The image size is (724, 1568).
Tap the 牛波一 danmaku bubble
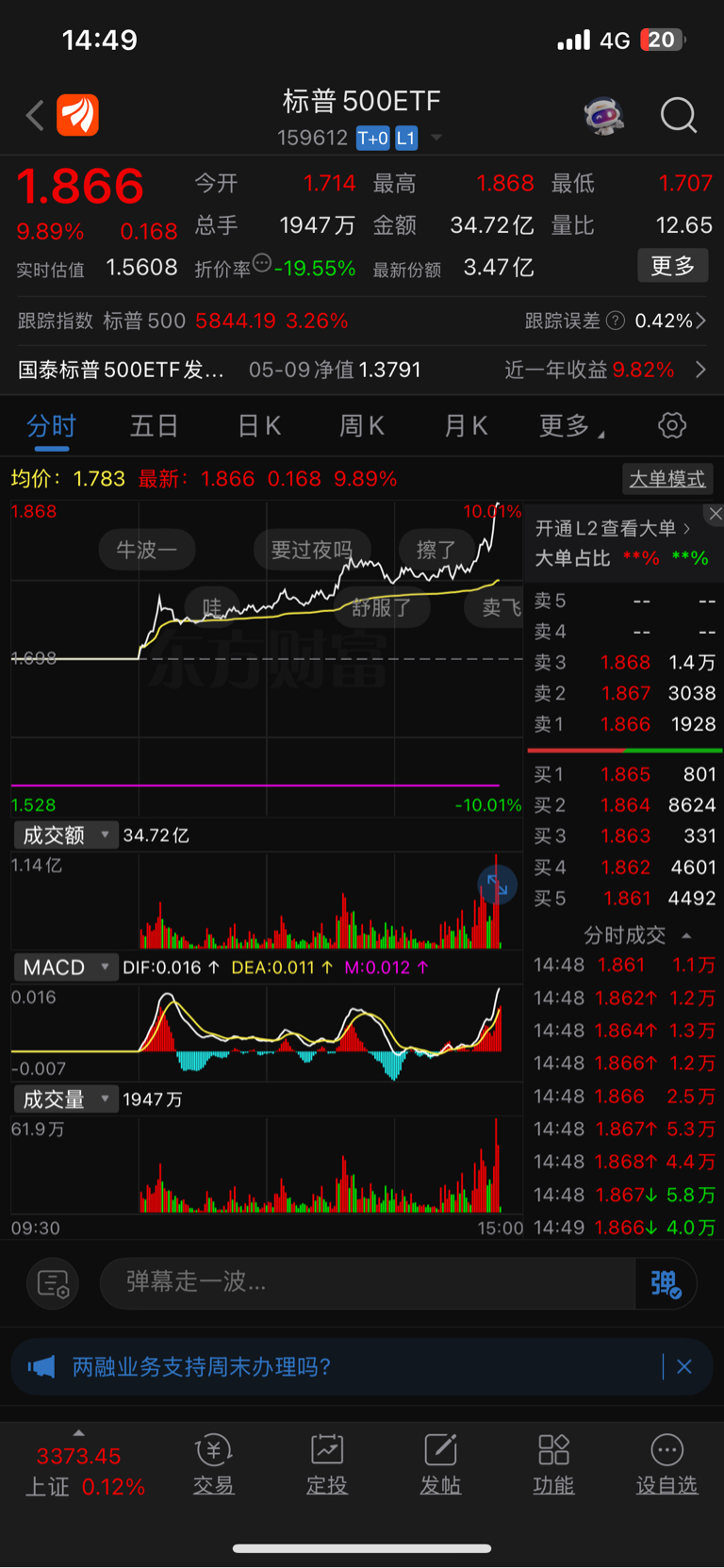(147, 550)
